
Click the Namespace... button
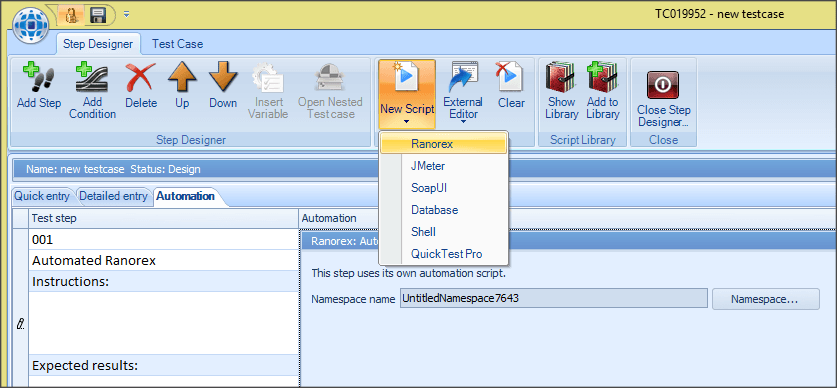[x=765, y=299]
